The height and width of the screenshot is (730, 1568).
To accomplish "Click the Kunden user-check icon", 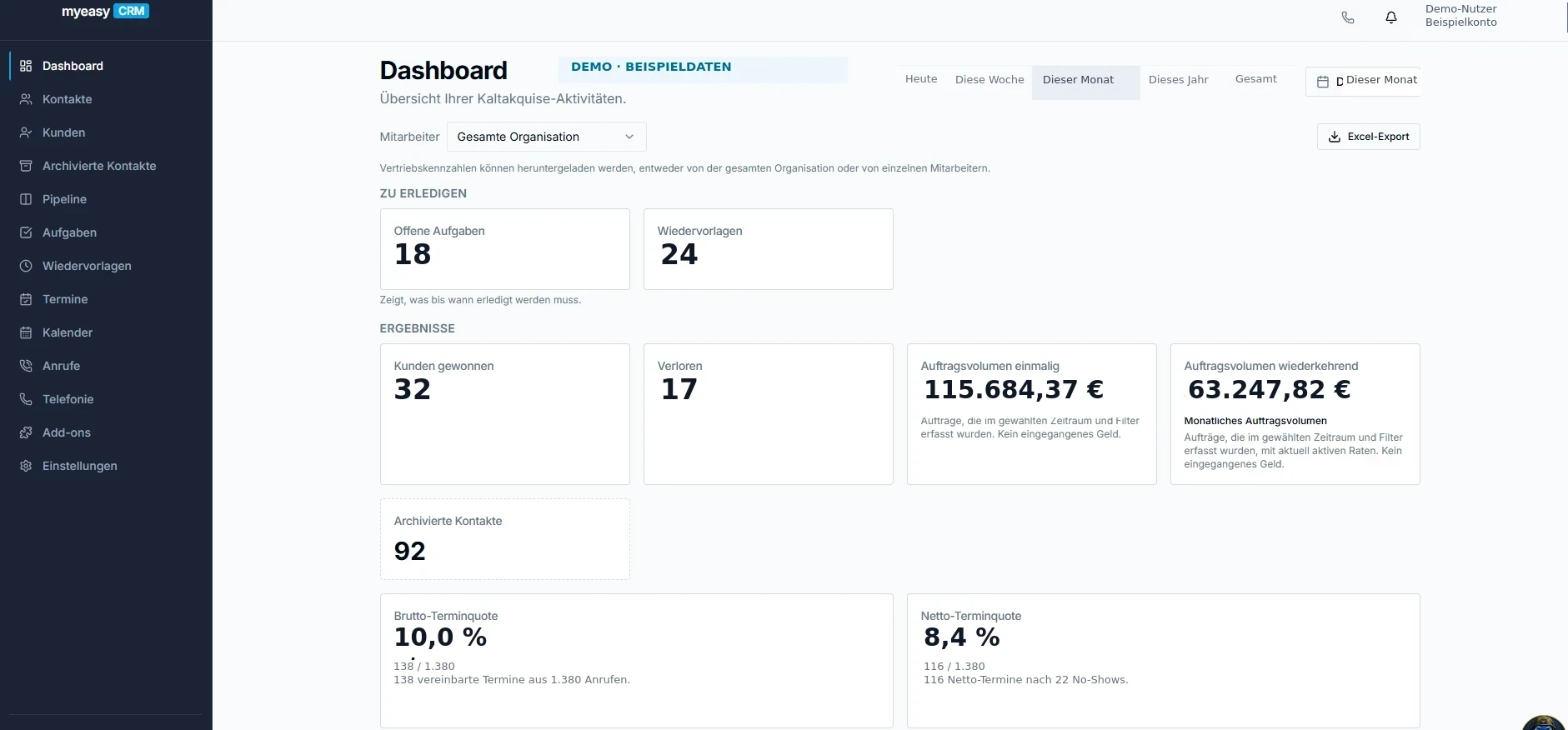I will click(x=26, y=132).
